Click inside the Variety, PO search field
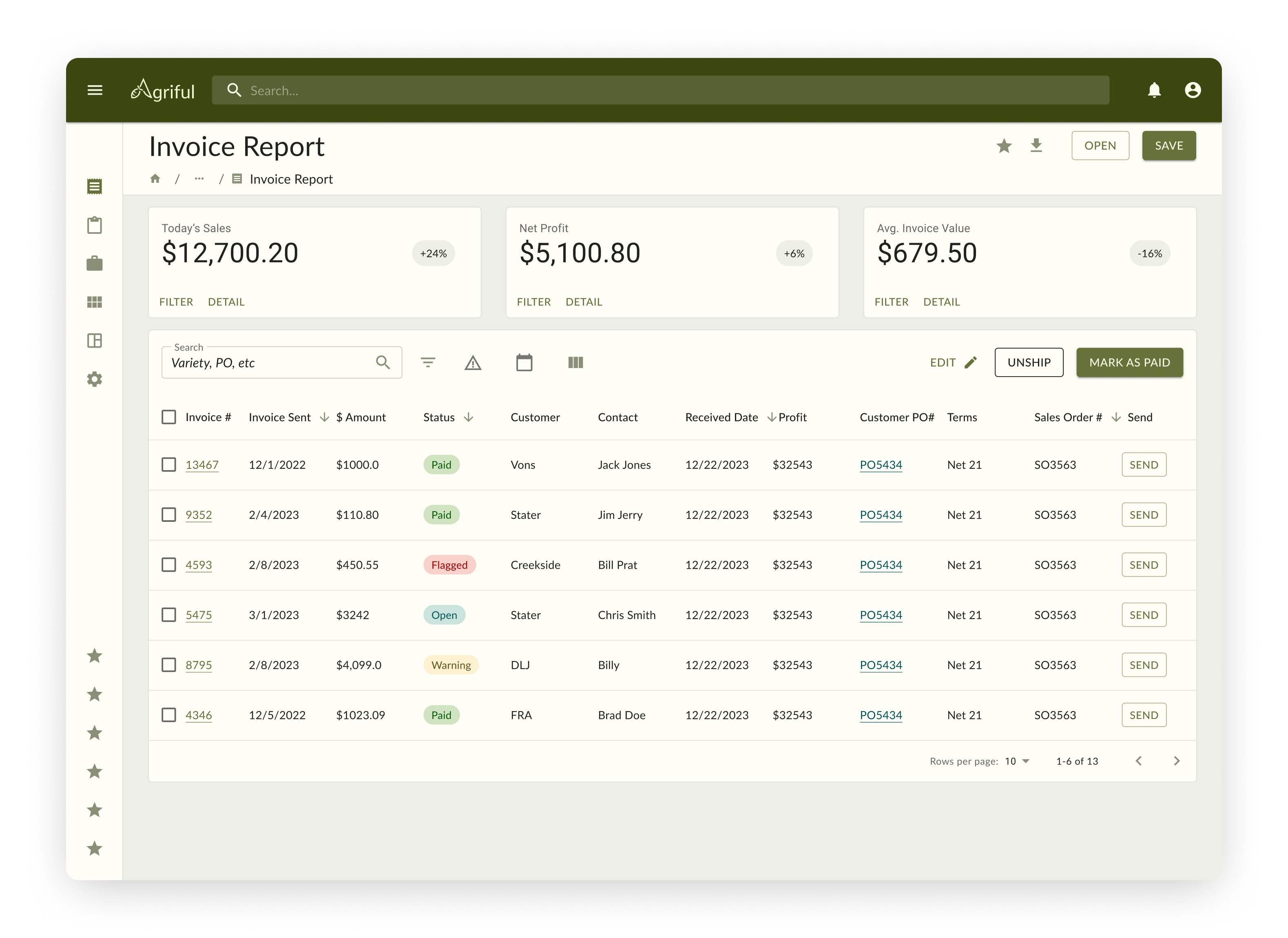The image size is (1288, 938). [267, 363]
